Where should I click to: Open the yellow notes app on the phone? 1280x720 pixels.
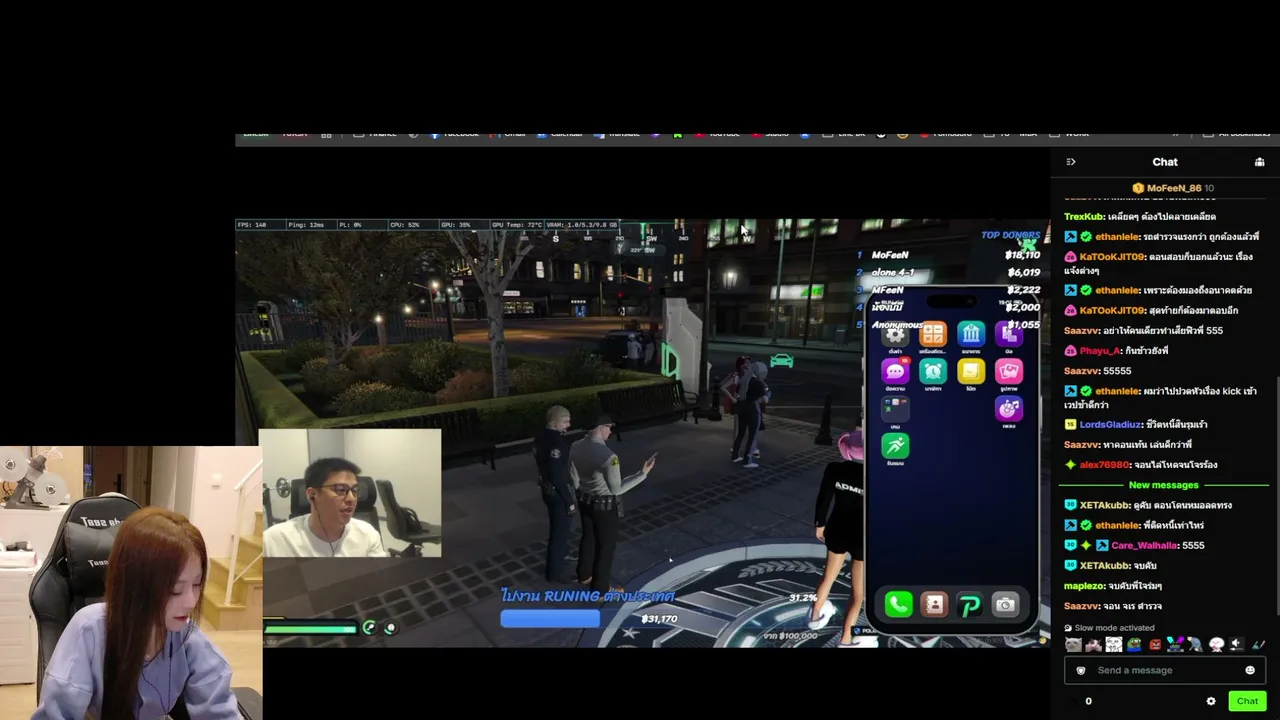pyautogui.click(x=971, y=372)
